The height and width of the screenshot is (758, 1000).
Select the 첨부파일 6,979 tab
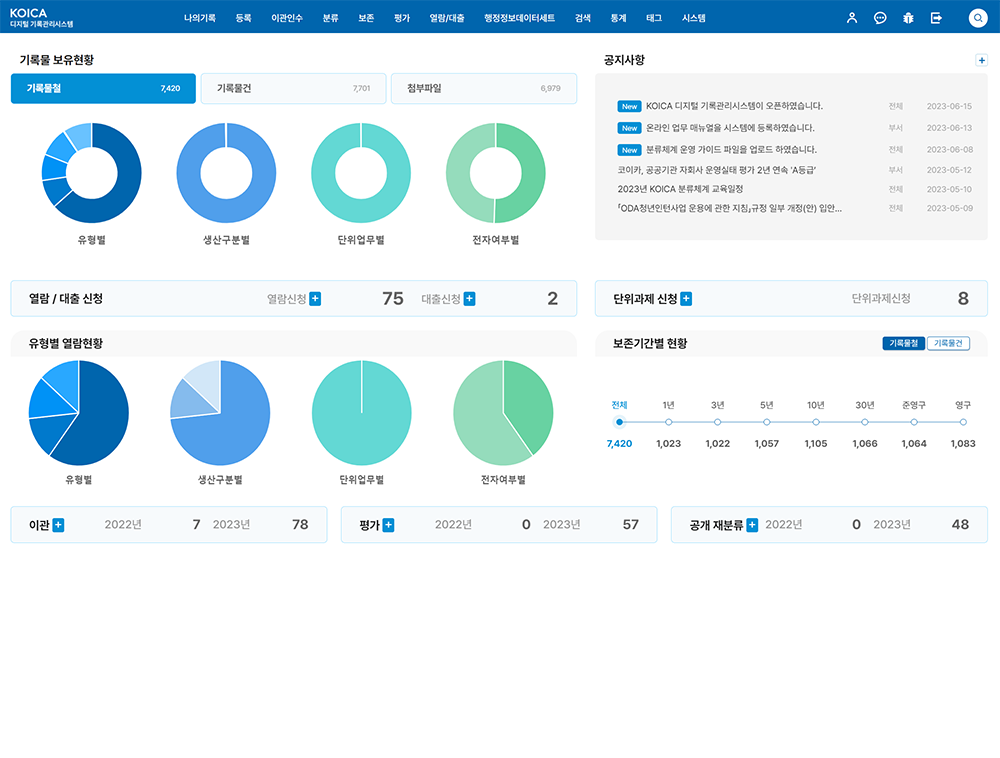[483, 89]
